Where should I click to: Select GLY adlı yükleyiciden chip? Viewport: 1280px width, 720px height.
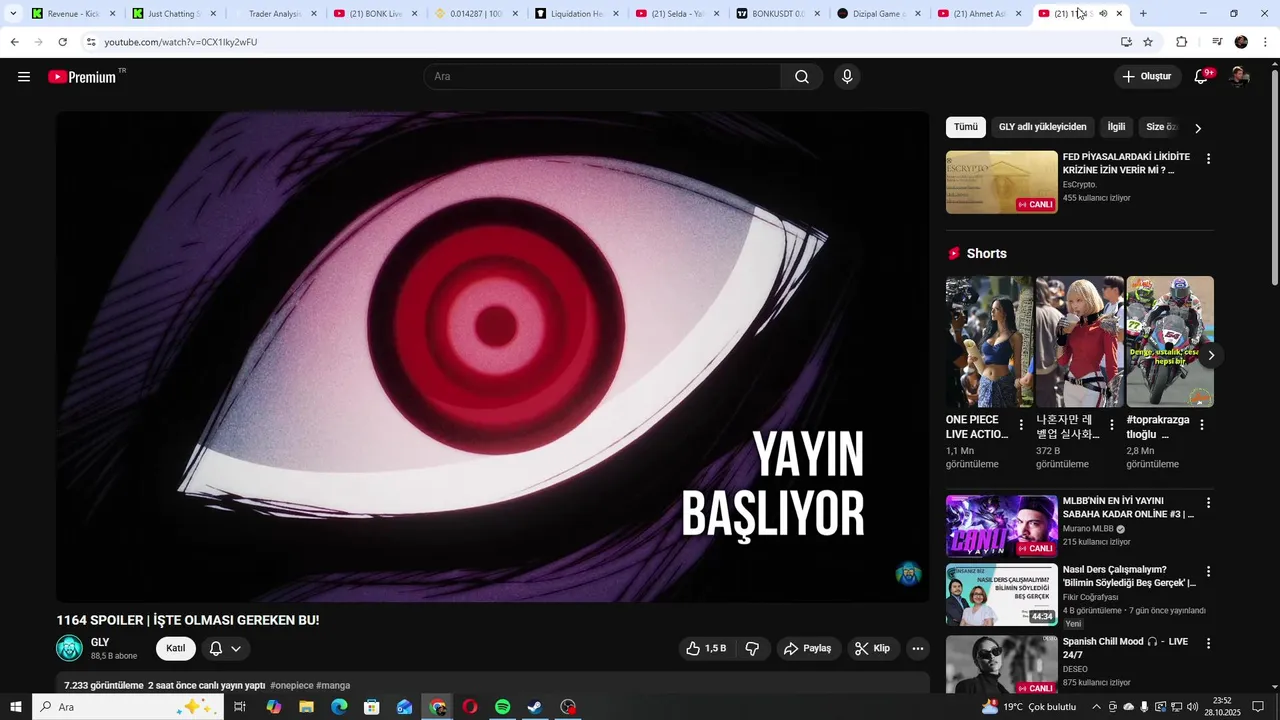1042,127
